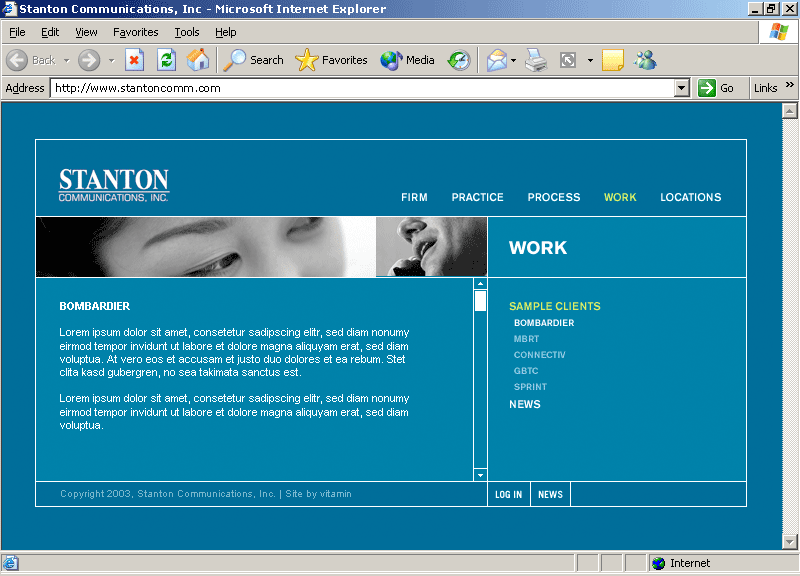
Task: Open the Tools menu
Action: [x=187, y=32]
